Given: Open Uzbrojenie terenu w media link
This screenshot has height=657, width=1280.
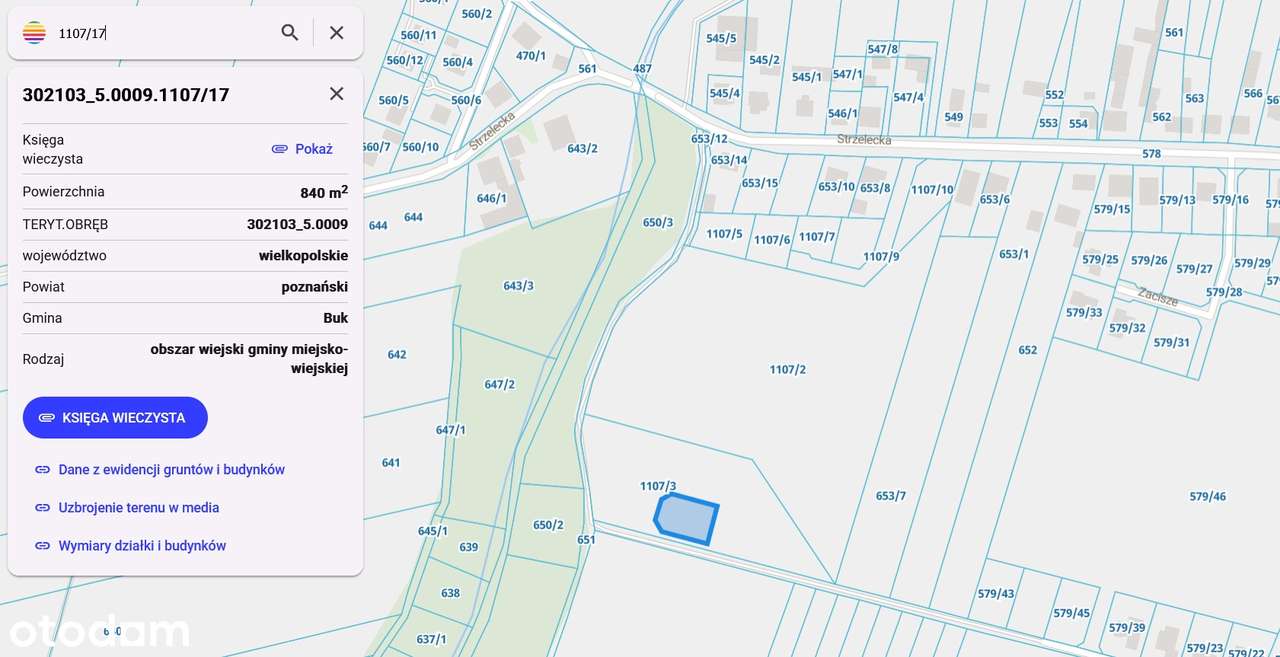Looking at the screenshot, I should [139, 508].
